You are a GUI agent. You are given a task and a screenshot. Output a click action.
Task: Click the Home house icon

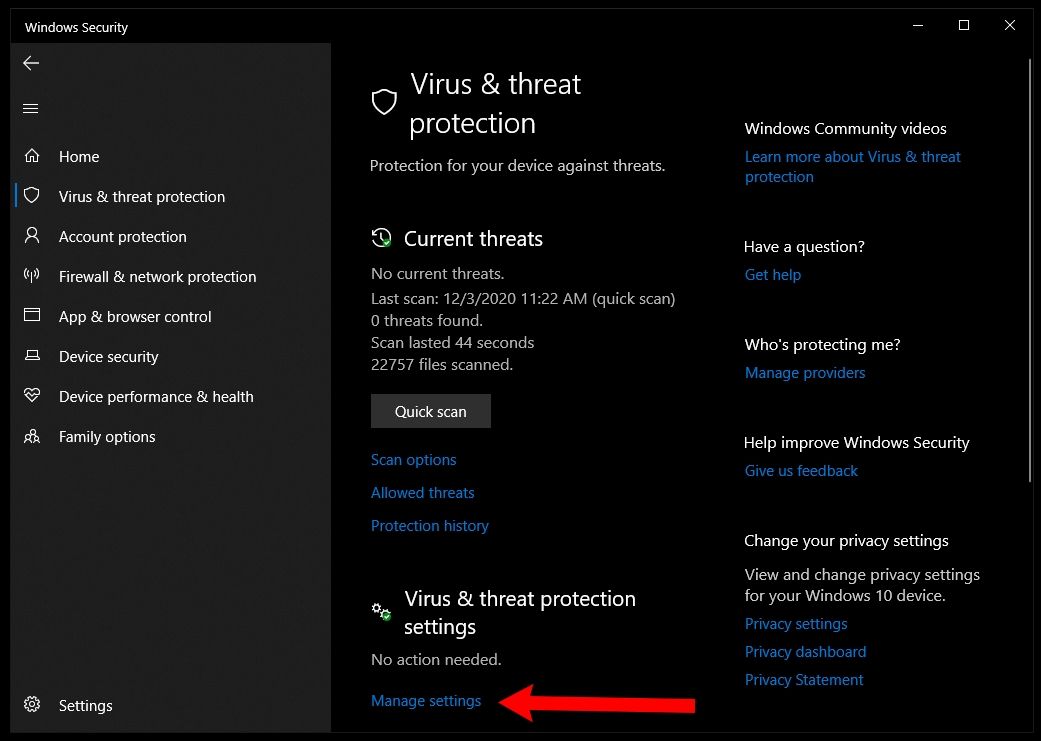click(x=32, y=156)
